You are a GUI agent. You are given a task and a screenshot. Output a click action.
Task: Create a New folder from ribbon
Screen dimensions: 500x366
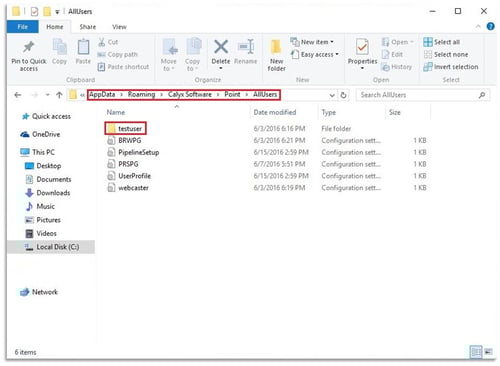(276, 55)
